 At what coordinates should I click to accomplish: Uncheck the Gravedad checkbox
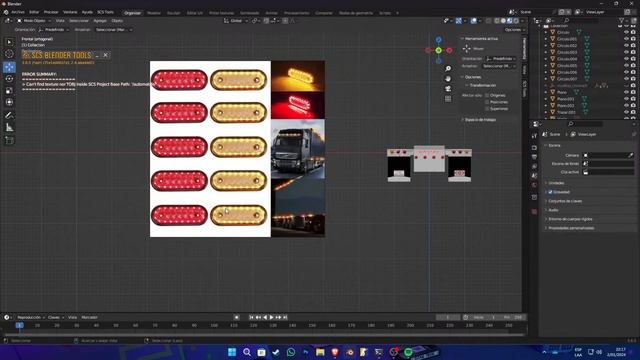(x=550, y=192)
